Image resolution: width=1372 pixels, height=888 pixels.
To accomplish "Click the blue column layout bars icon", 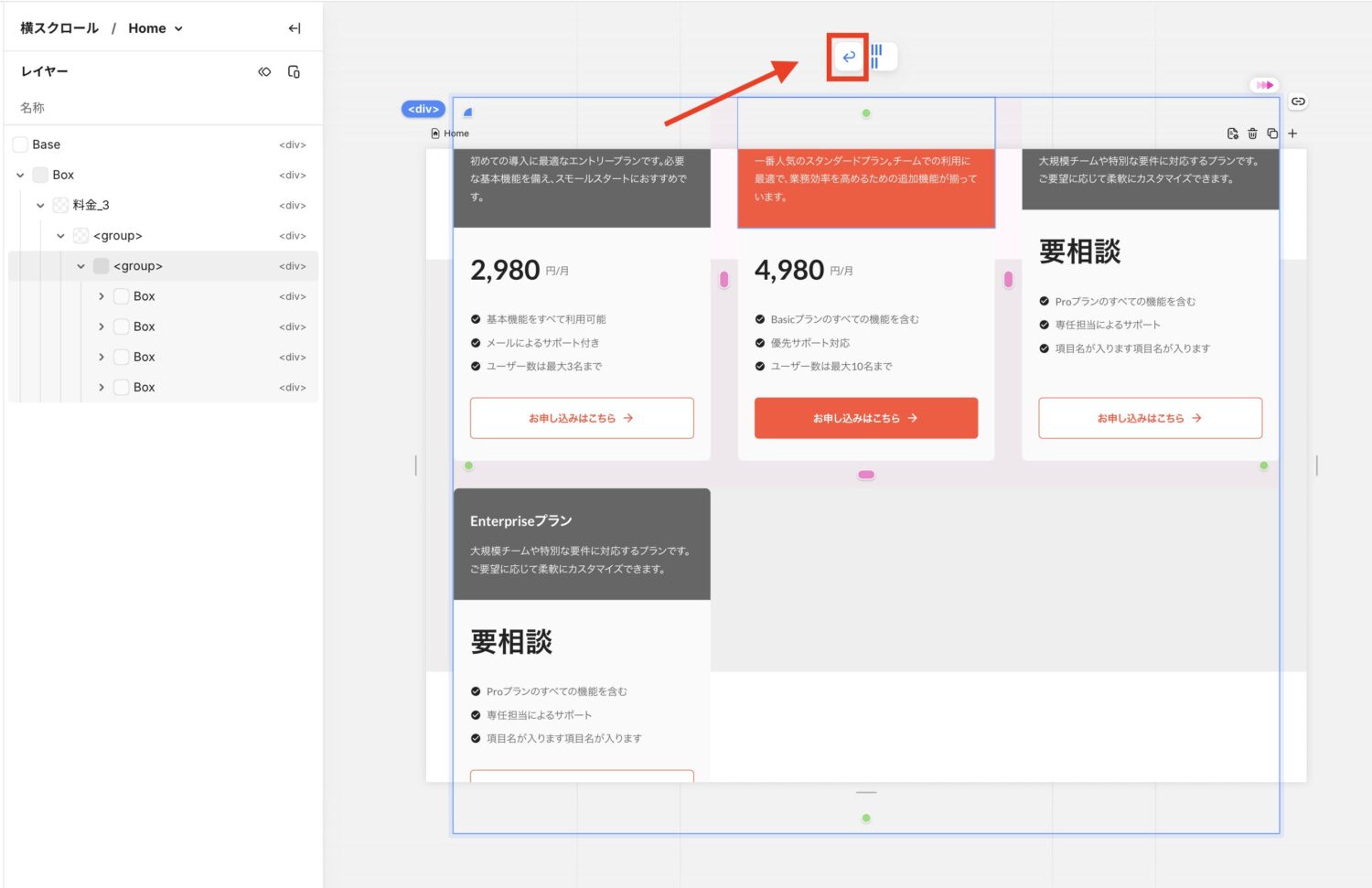I will [876, 57].
